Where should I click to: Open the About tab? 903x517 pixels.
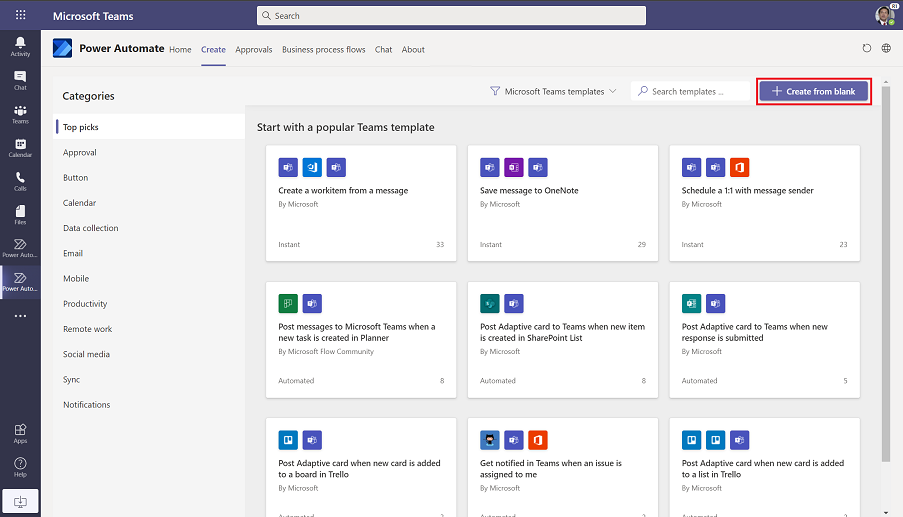(413, 50)
